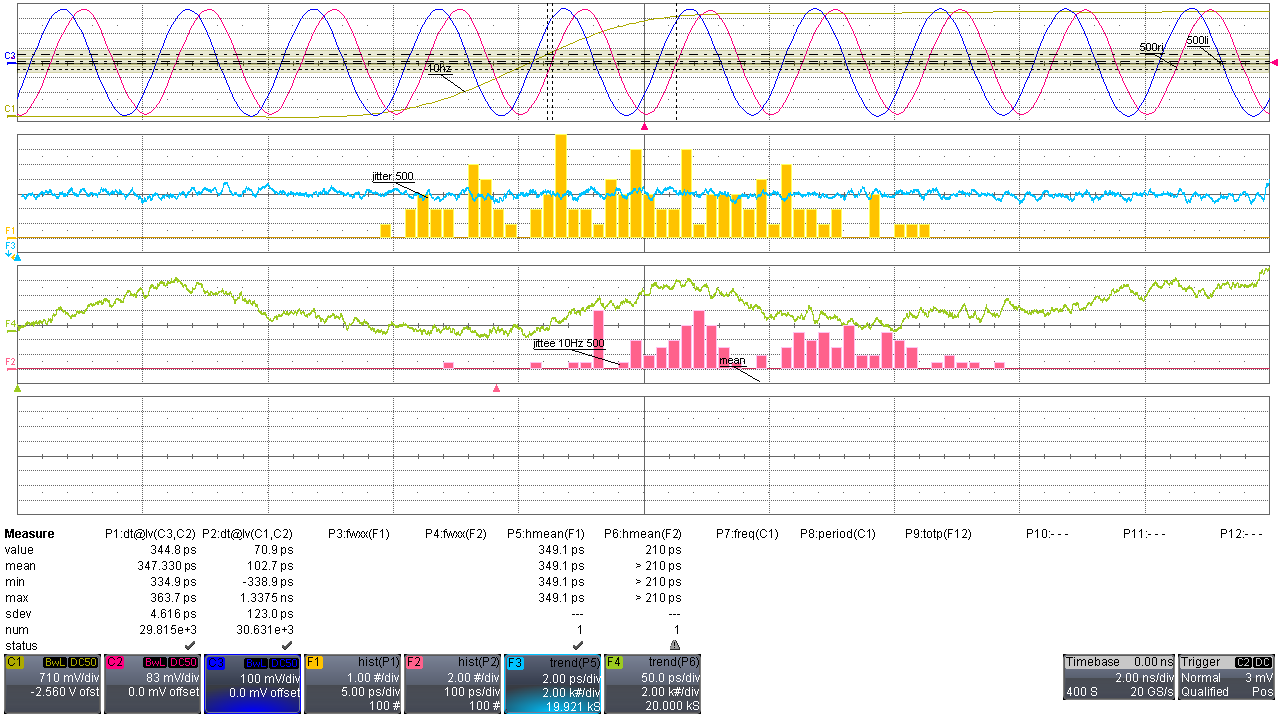
Task: Click the Measure table header
Action: pyautogui.click(x=30, y=534)
